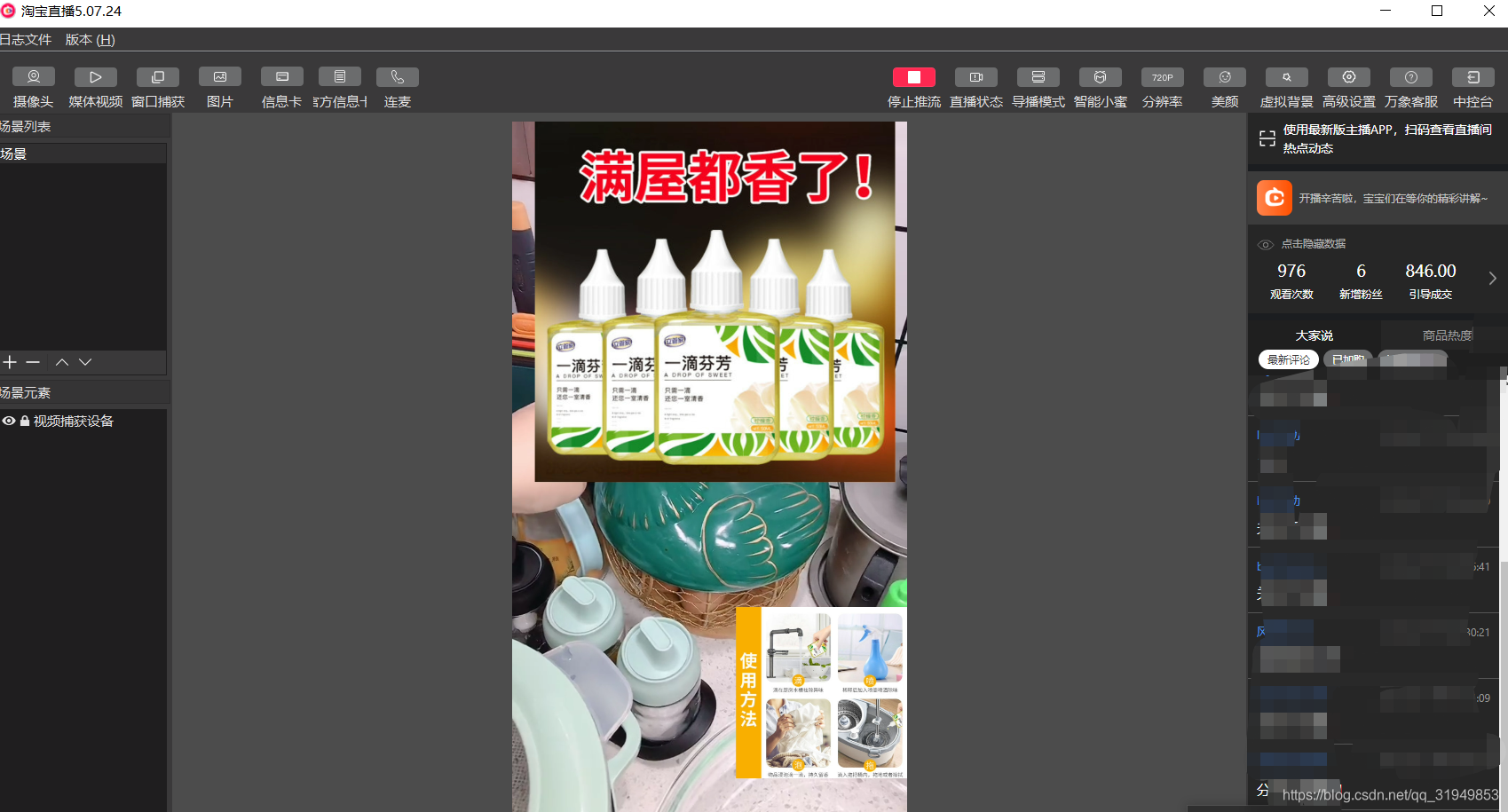
Task: Open the 智能小蜜 assistant
Action: (1101, 77)
